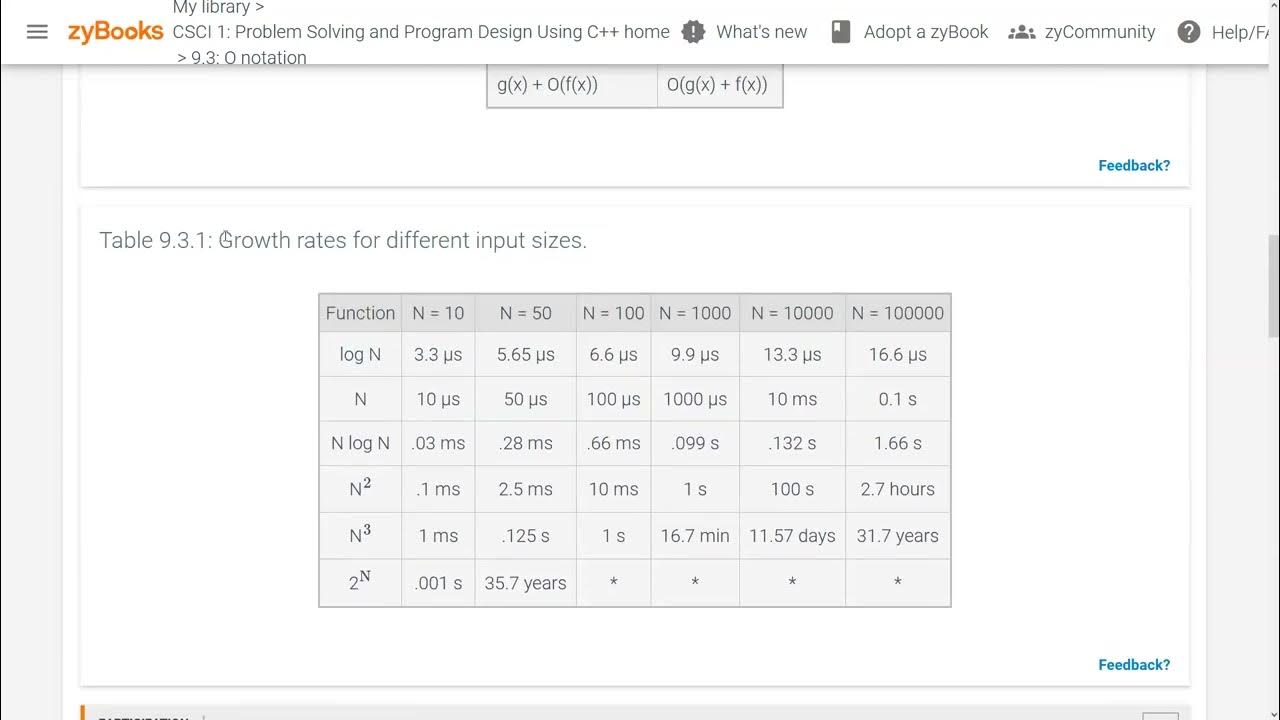1280x720 pixels.
Task: Select the Adopt a zyBook text link
Action: [926, 32]
